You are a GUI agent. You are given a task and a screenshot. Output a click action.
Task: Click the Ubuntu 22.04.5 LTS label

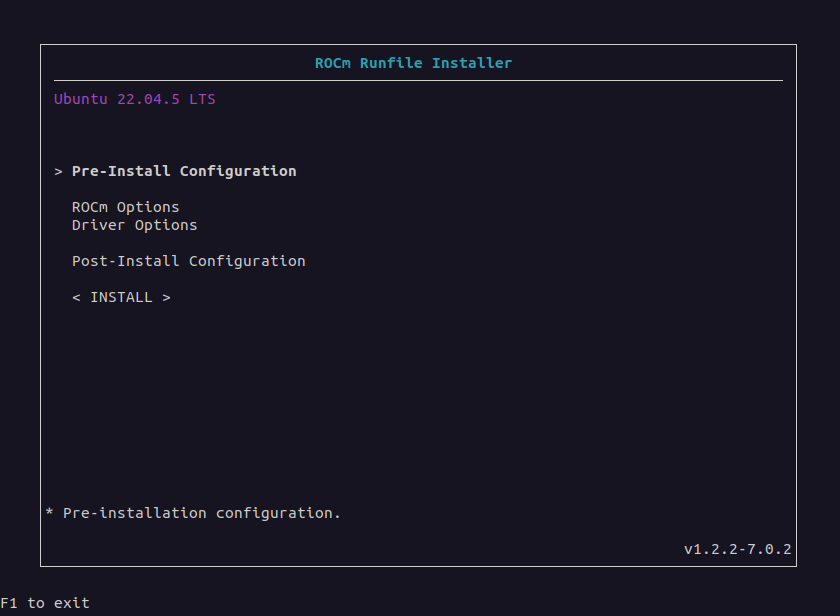pyautogui.click(x=135, y=99)
